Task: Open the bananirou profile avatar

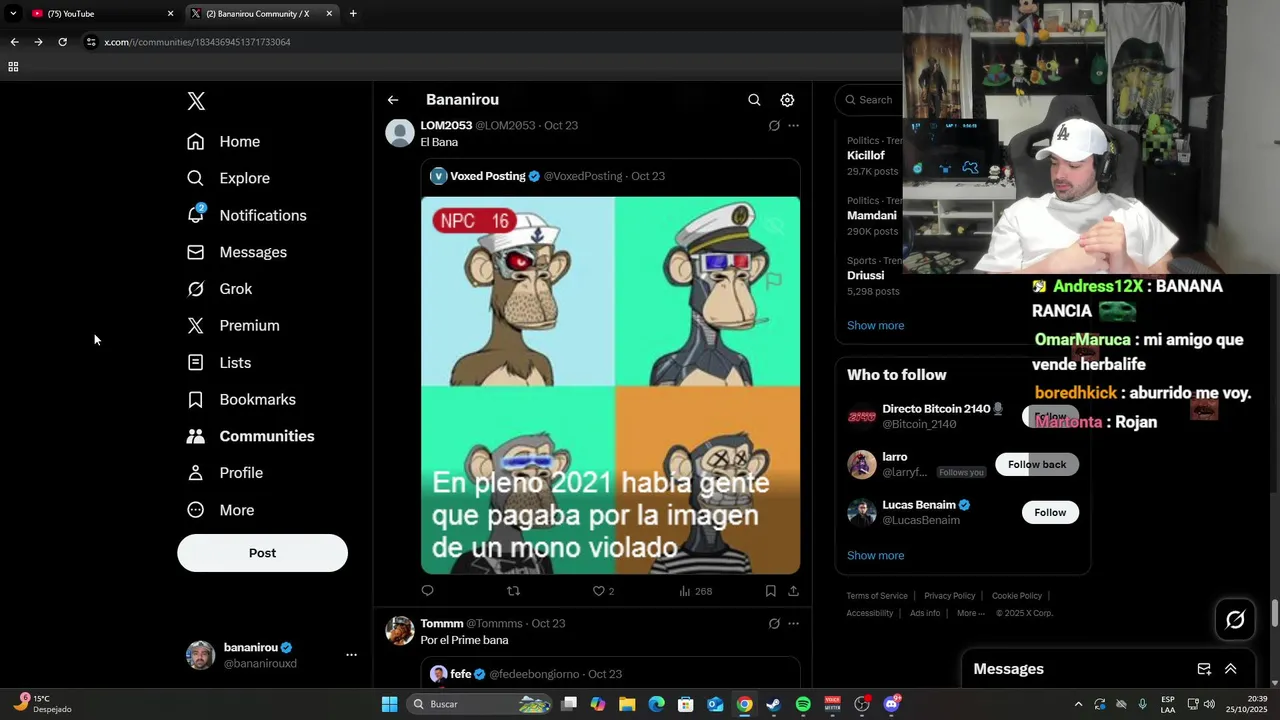Action: click(x=200, y=655)
